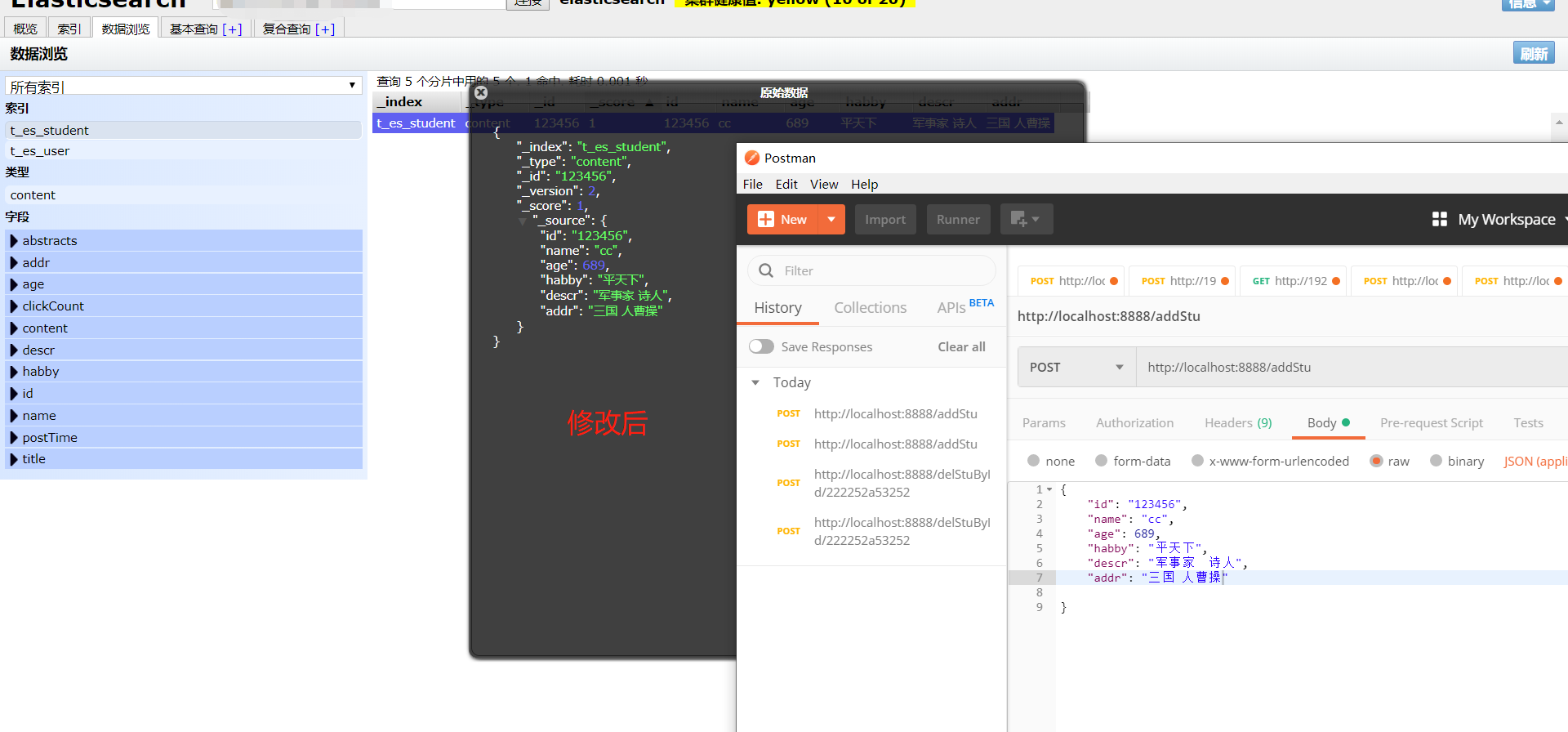Click the history Filter input

coord(871,270)
